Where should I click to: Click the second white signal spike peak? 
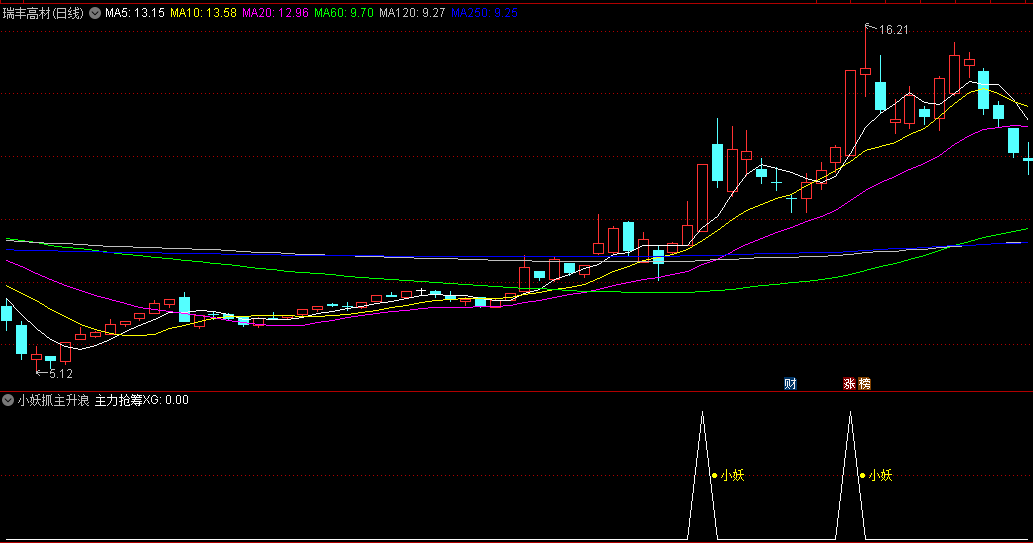pyautogui.click(x=851, y=413)
